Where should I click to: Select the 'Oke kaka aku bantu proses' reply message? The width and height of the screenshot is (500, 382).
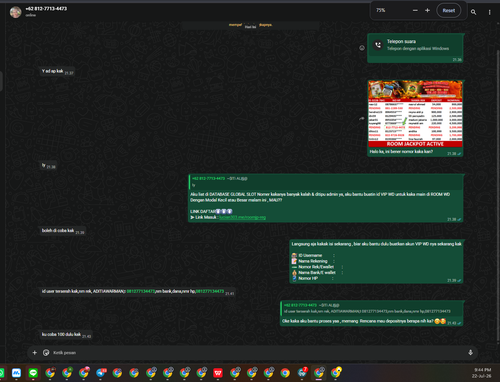coord(371,314)
